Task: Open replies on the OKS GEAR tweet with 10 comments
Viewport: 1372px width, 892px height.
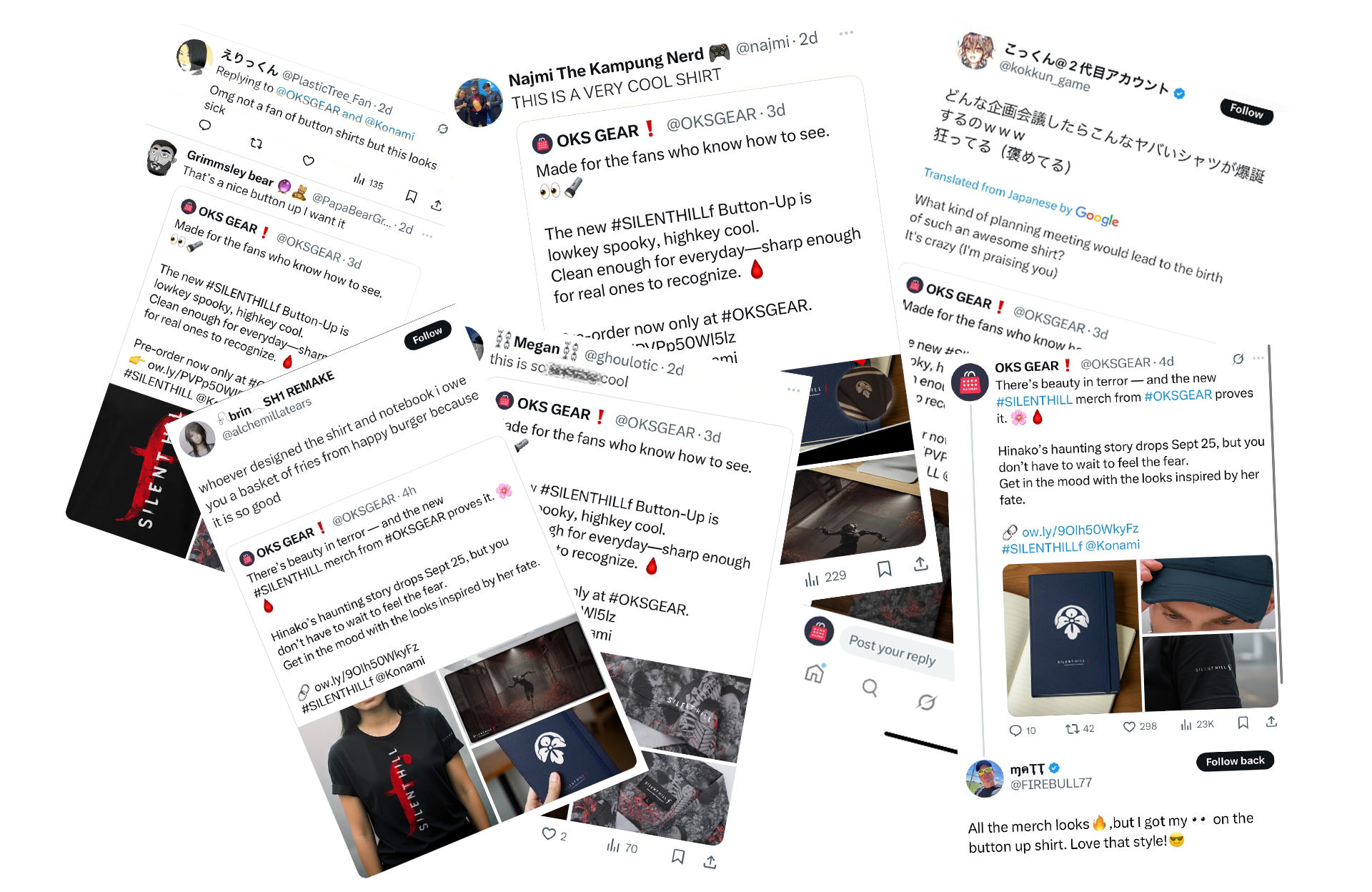Action: (x=1015, y=730)
